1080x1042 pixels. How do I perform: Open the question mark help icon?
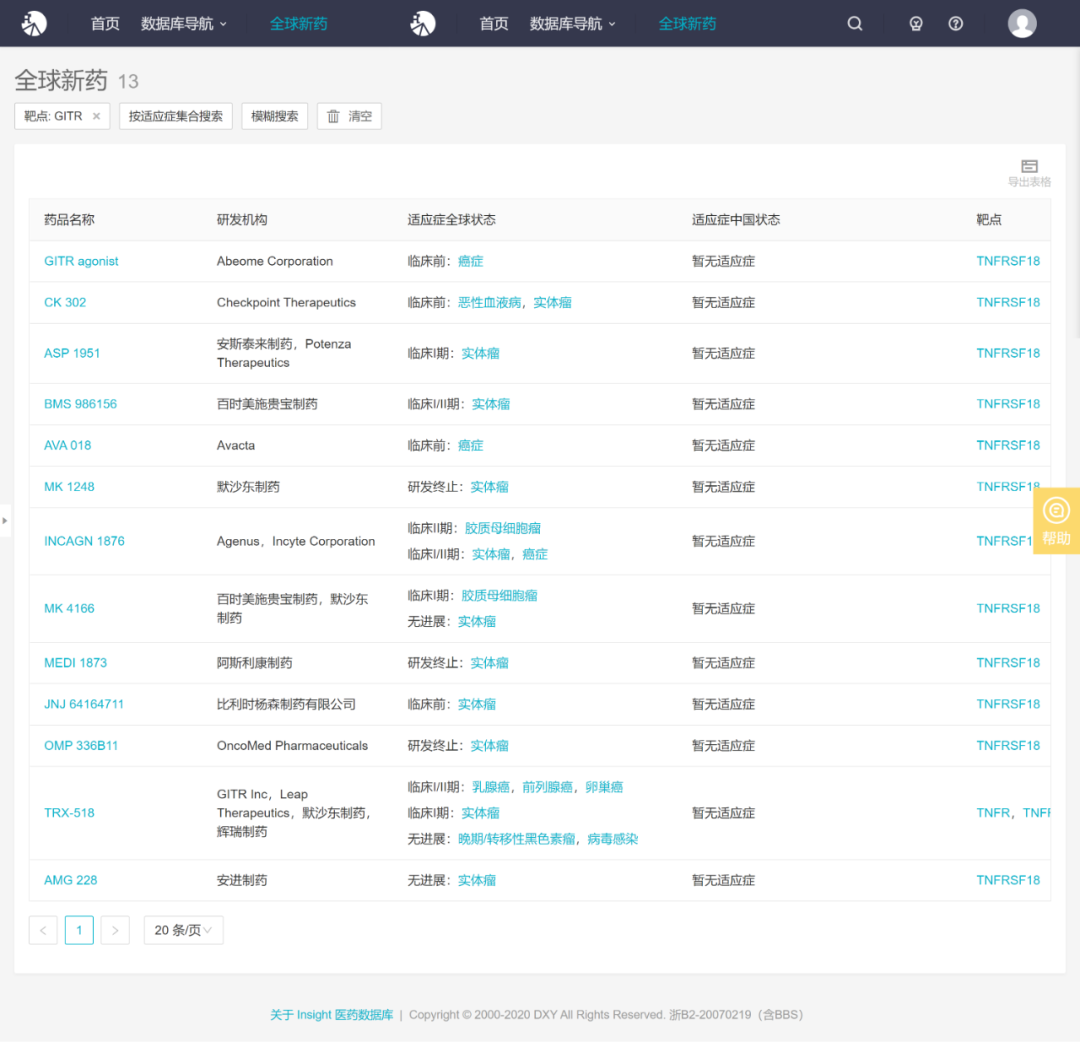click(955, 23)
